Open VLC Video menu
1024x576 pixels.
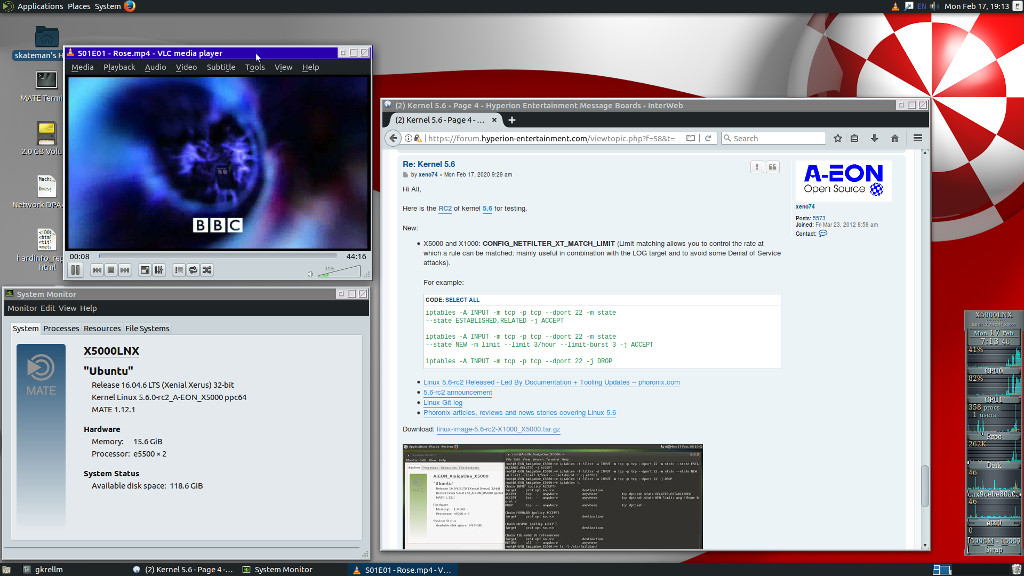[186, 67]
